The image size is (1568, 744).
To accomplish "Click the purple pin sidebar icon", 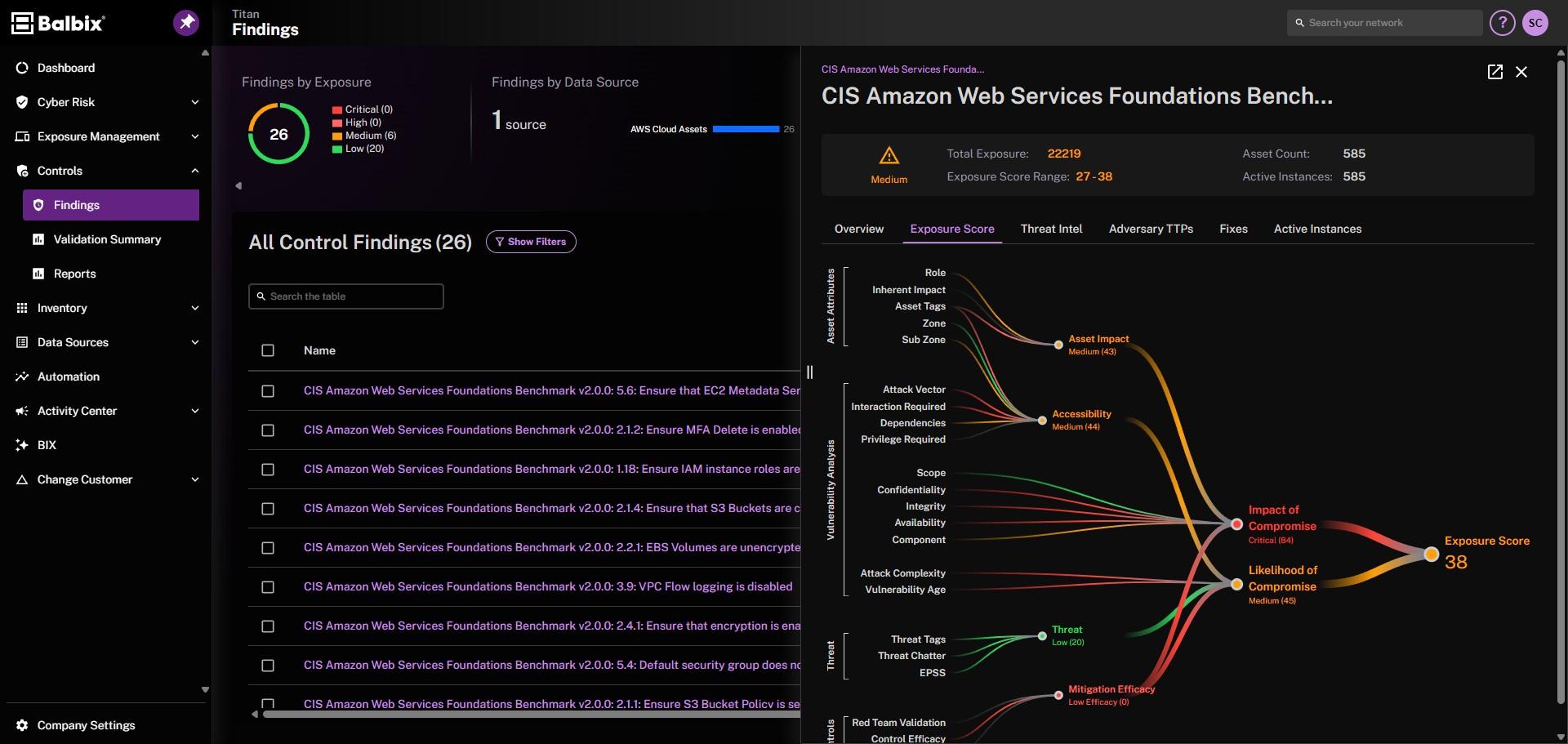I will coord(186,22).
